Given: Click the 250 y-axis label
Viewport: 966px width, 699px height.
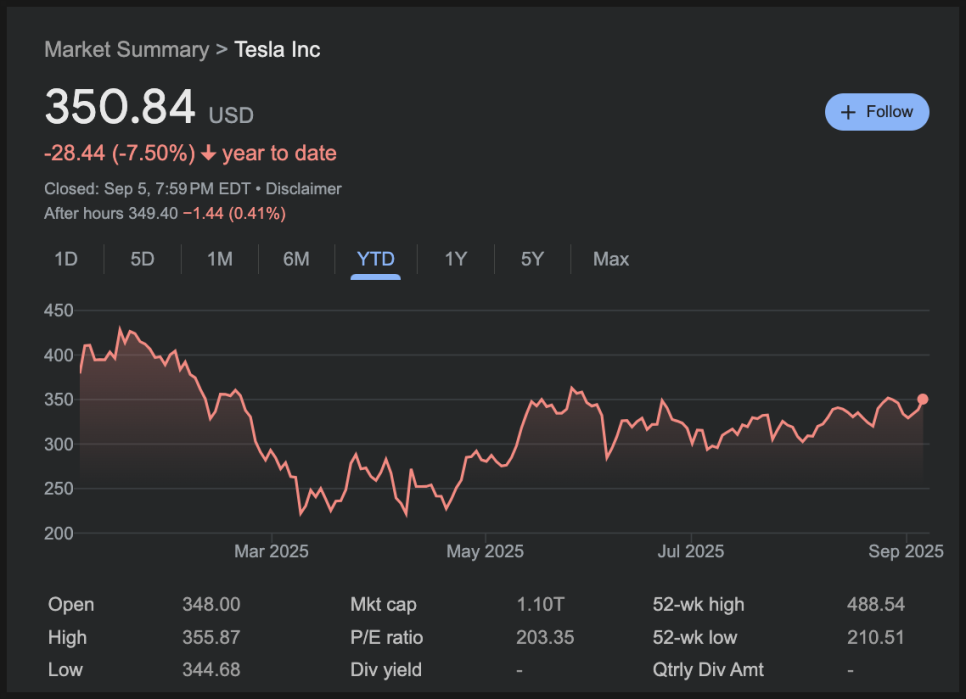Looking at the screenshot, I should [59, 489].
